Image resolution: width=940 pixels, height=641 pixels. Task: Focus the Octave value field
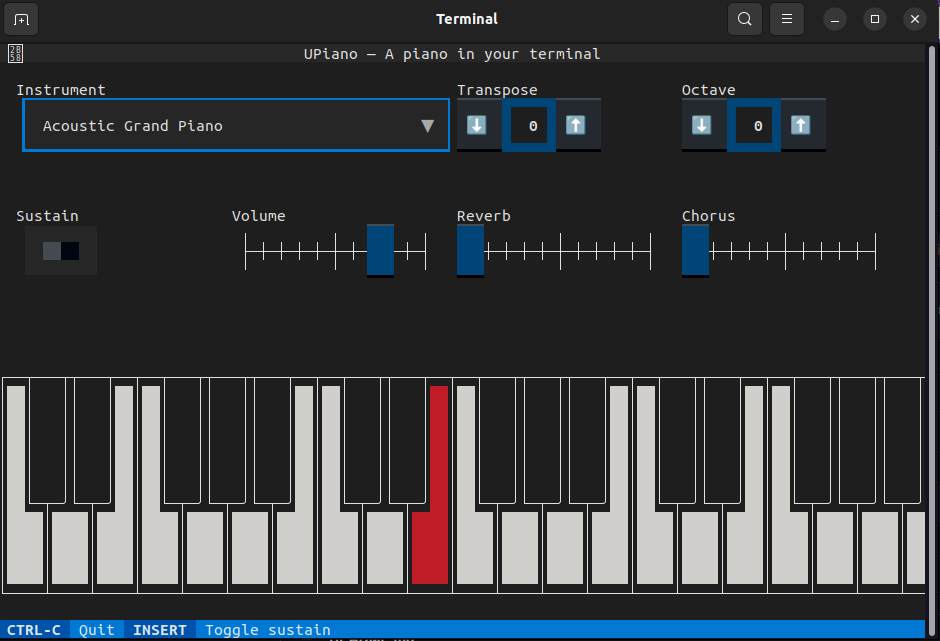point(754,125)
